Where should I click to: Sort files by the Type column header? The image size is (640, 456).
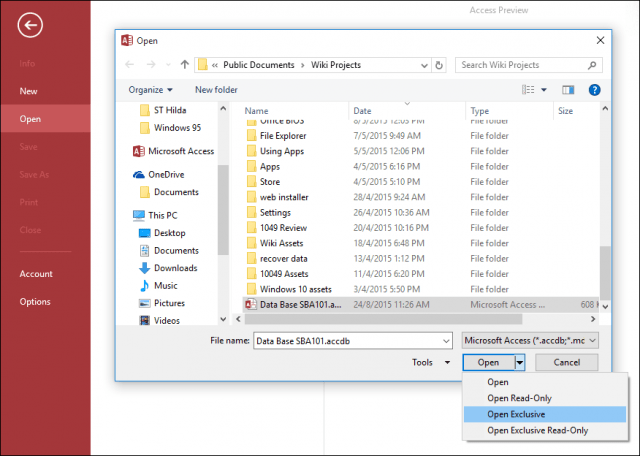[480, 111]
